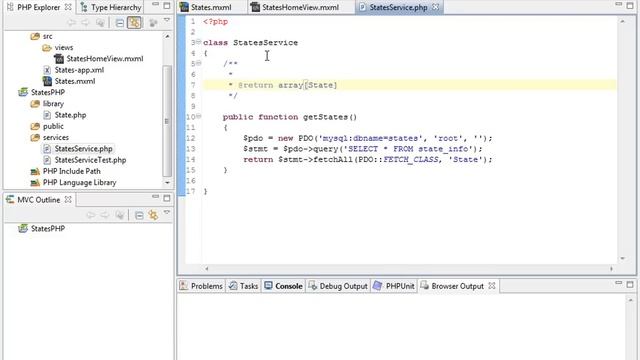Open the Console tab
The image size is (640, 360).
click(284, 286)
